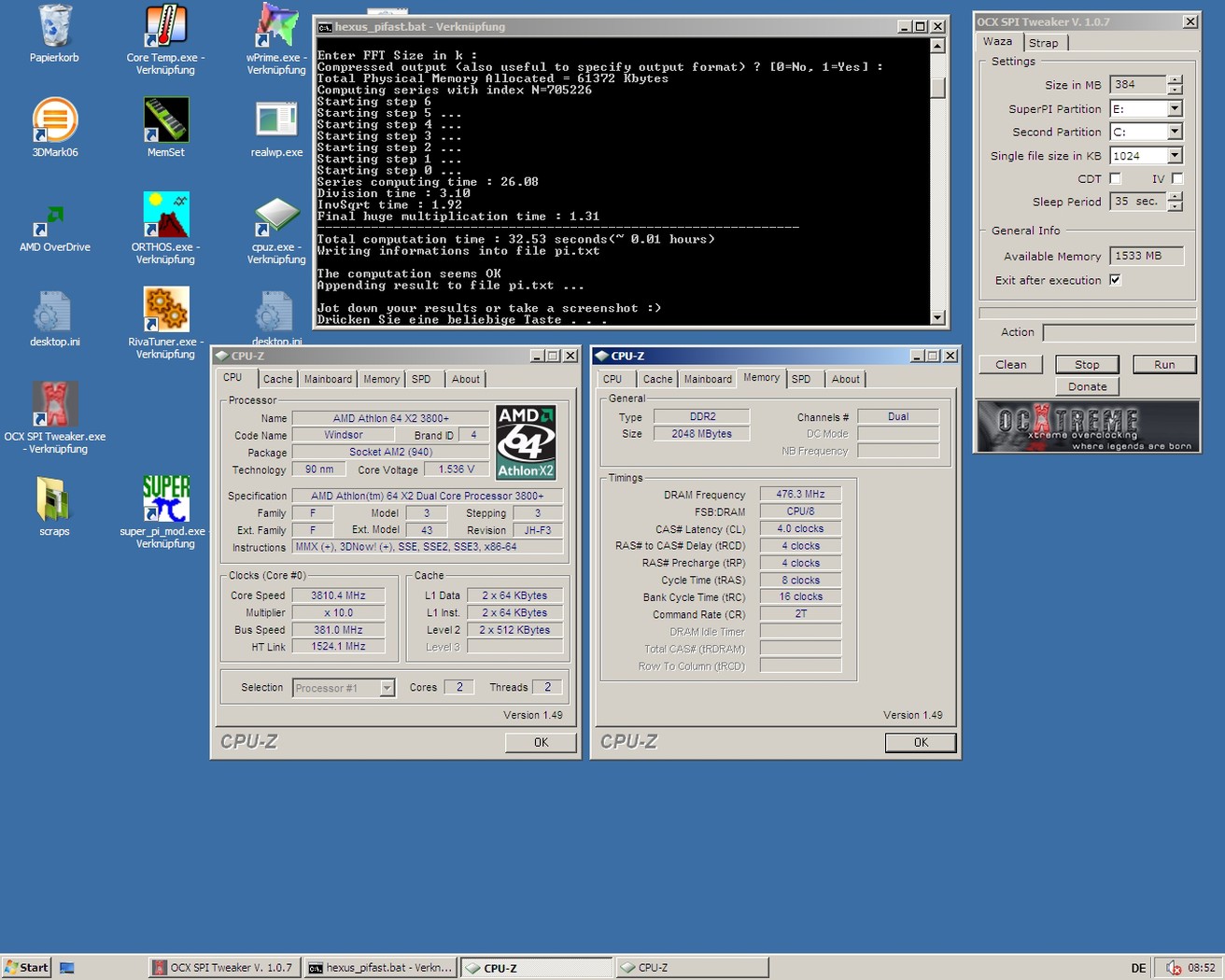Expand Single file size in KB dropdown
This screenshot has height=980, width=1225.
tap(1175, 156)
